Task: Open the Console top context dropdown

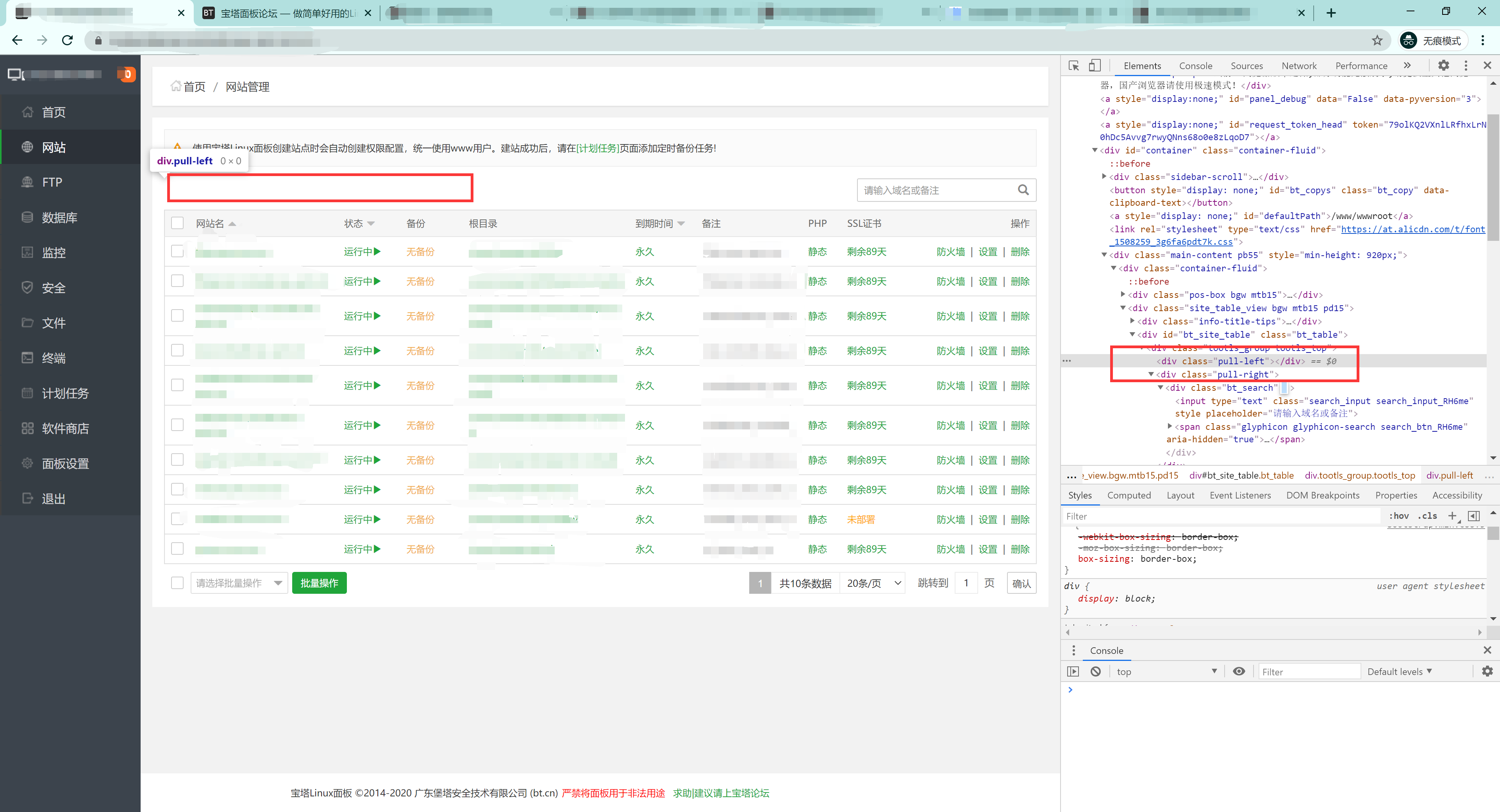Action: click(x=1166, y=671)
